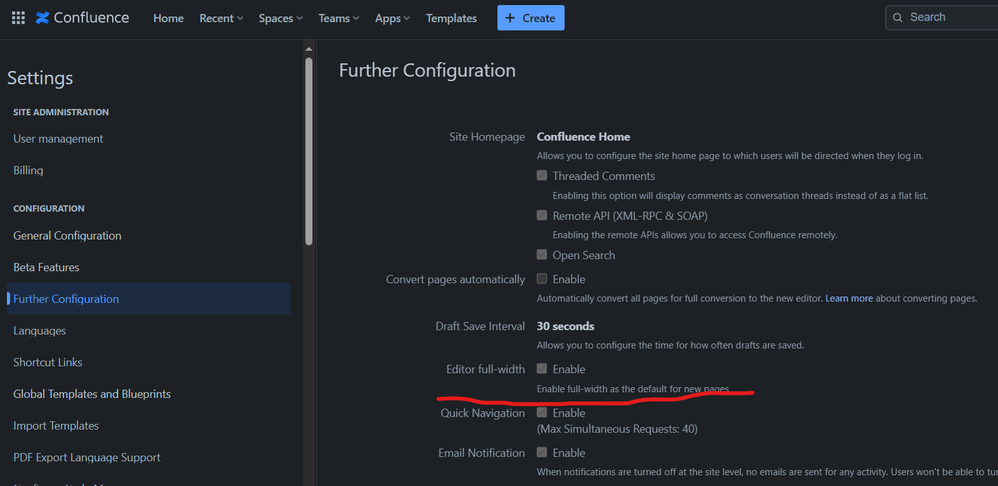The width and height of the screenshot is (998, 486).
Task: Click the sidebar scrollbar up arrow
Action: pos(309,49)
